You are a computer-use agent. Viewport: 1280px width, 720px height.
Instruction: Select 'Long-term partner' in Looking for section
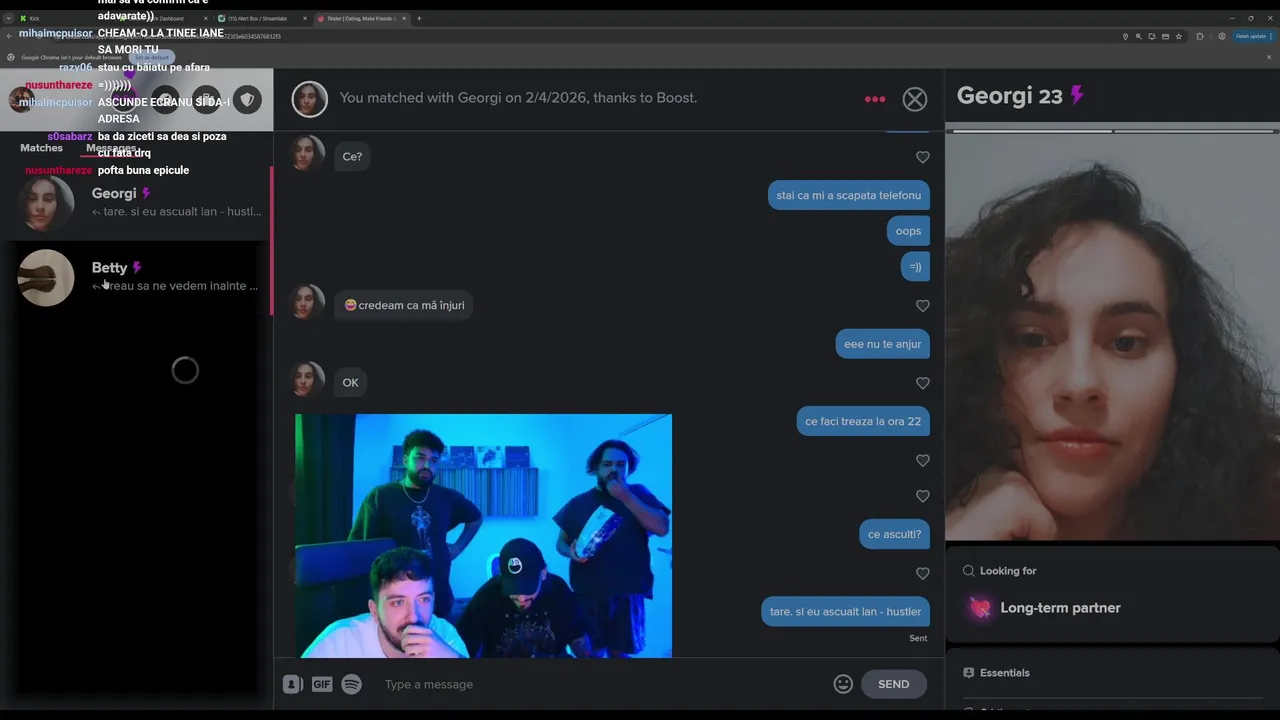(1045, 608)
